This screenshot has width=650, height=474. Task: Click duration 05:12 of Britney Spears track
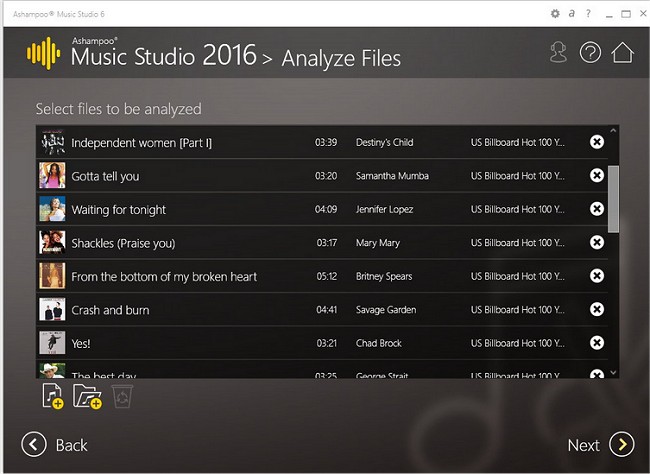click(327, 276)
